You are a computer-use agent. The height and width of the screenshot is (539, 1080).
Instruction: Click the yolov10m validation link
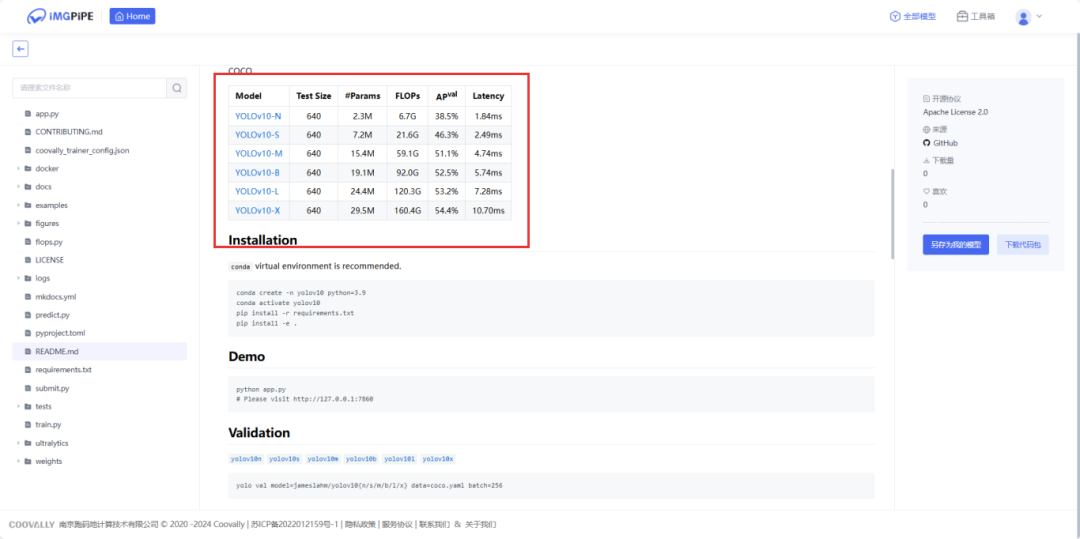pos(323,459)
